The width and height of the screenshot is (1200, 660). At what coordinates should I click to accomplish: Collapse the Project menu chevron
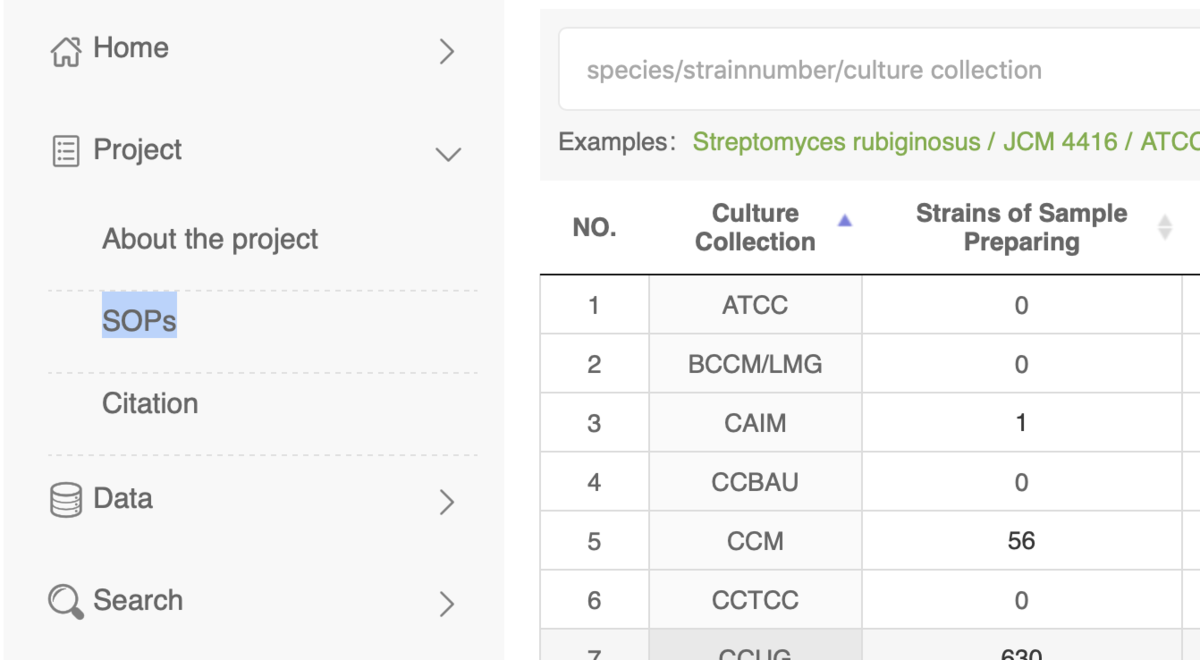click(447, 154)
